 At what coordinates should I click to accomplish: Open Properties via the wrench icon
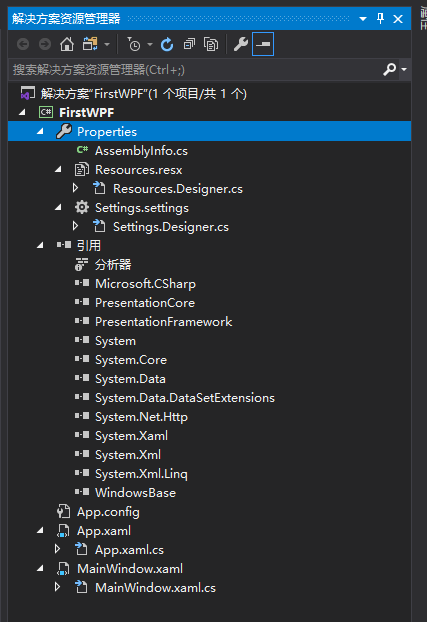240,44
